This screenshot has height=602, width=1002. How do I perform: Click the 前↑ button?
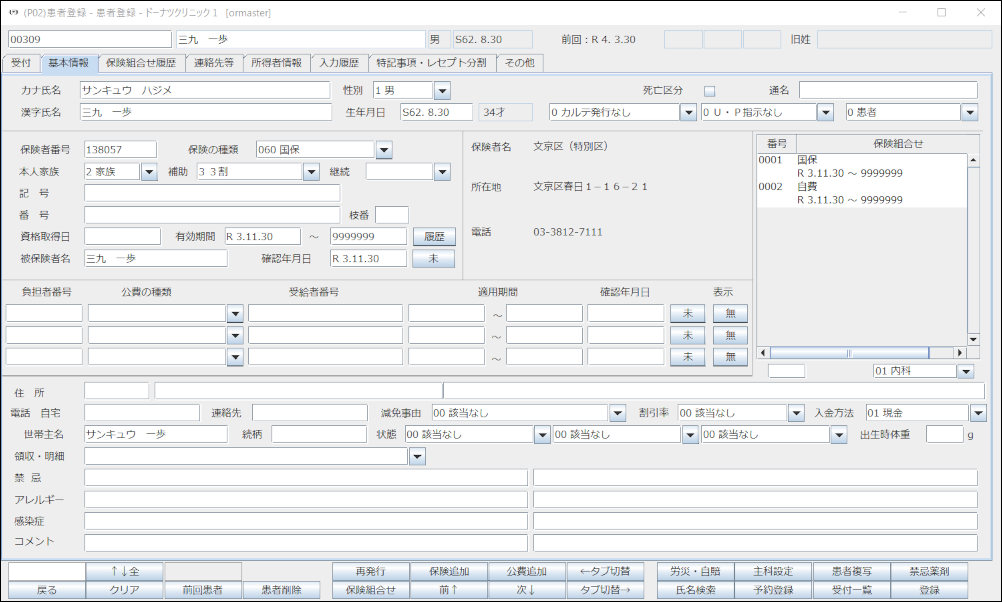click(449, 590)
